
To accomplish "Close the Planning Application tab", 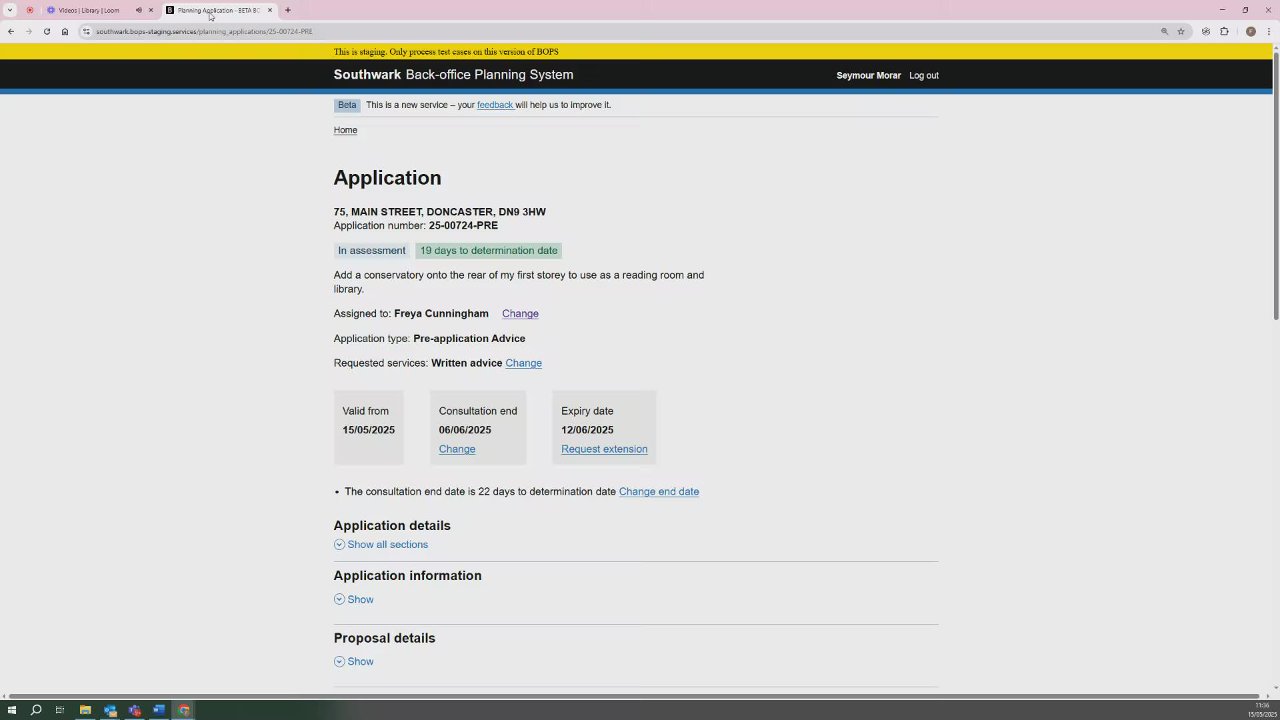I will [x=269, y=10].
